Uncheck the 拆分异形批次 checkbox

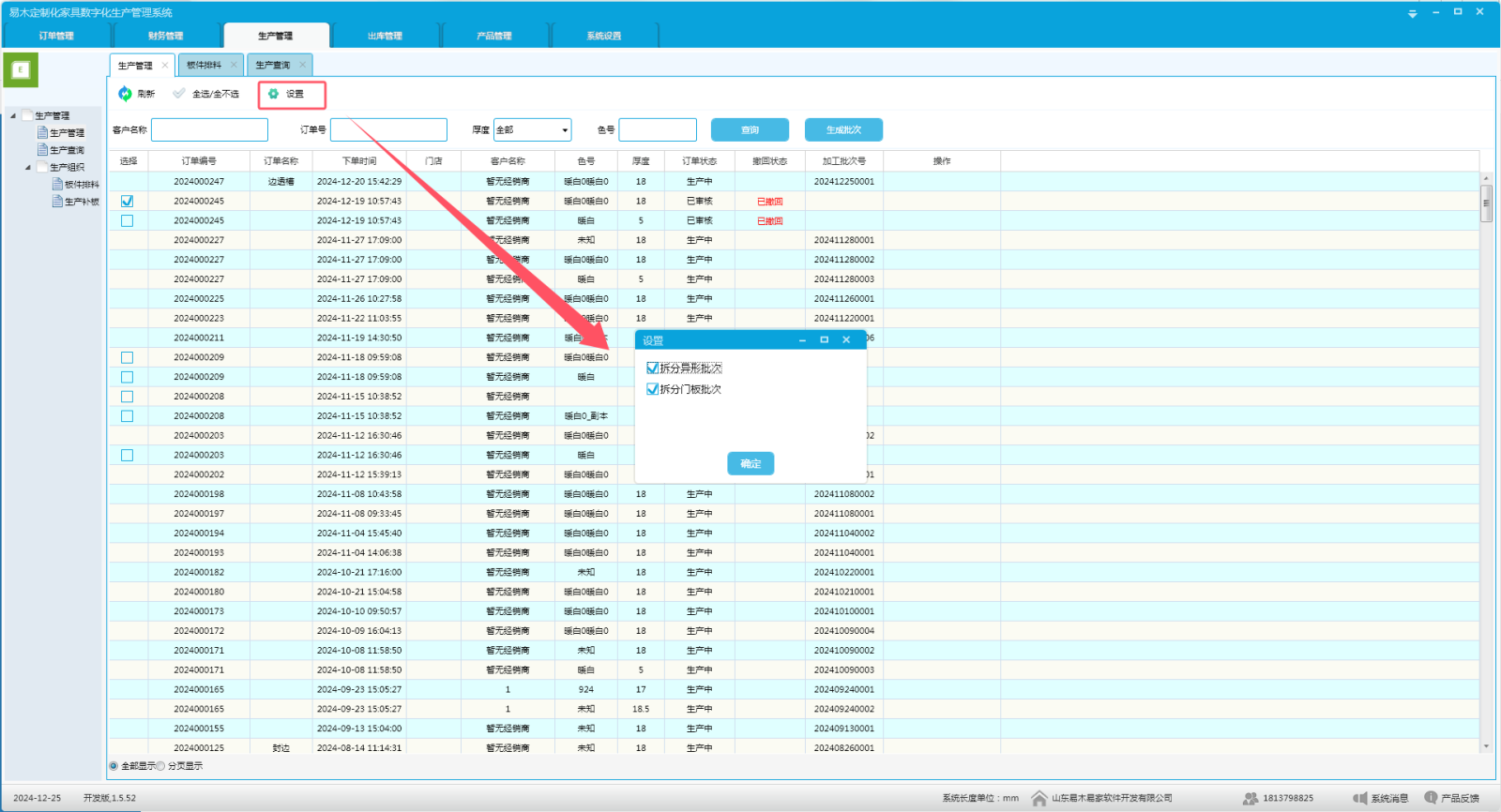[x=652, y=368]
